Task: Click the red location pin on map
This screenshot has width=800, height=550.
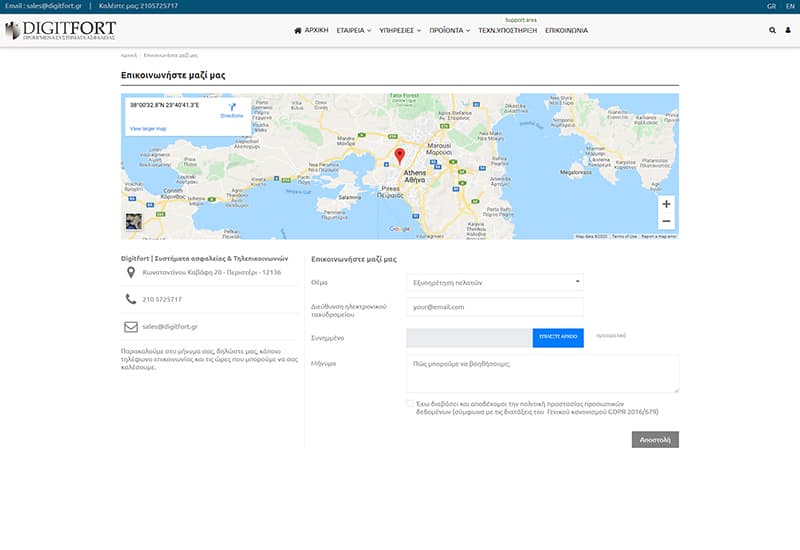Action: pos(400,156)
